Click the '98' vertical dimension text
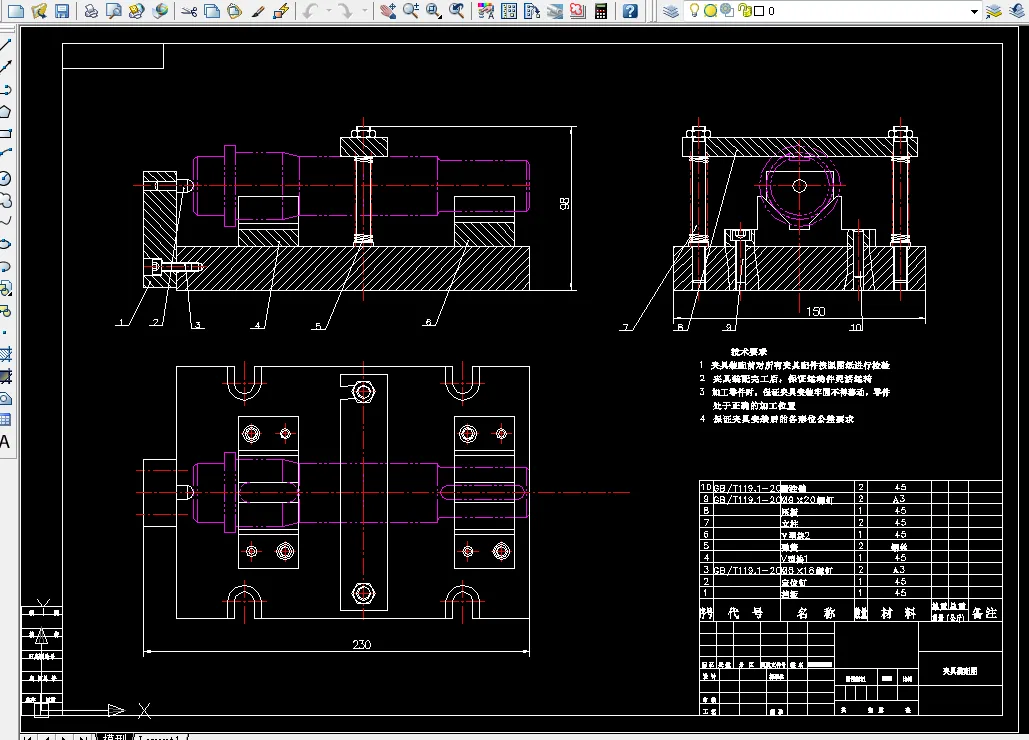 [x=564, y=204]
